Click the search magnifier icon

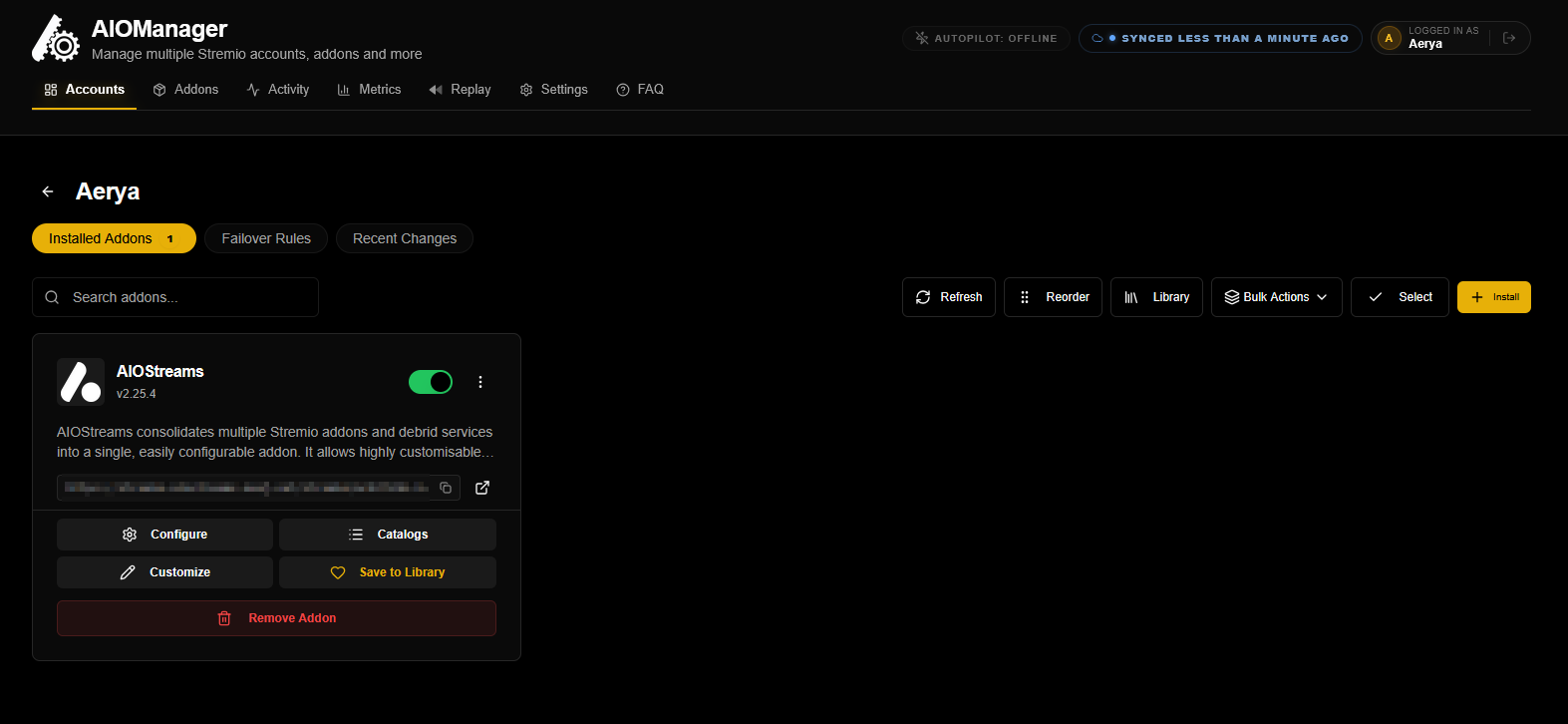(x=53, y=297)
